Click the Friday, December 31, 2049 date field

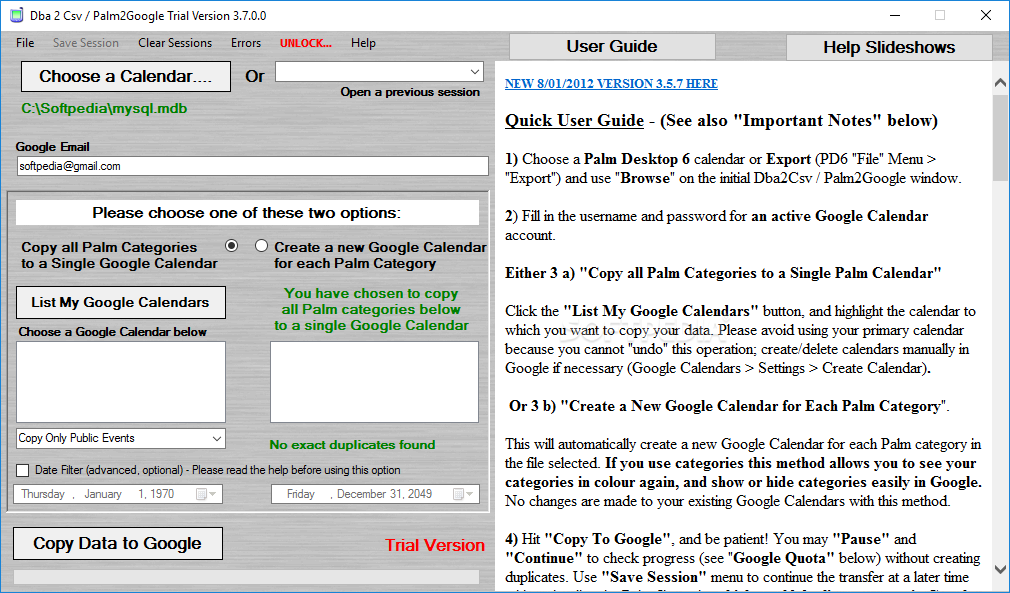click(375, 494)
